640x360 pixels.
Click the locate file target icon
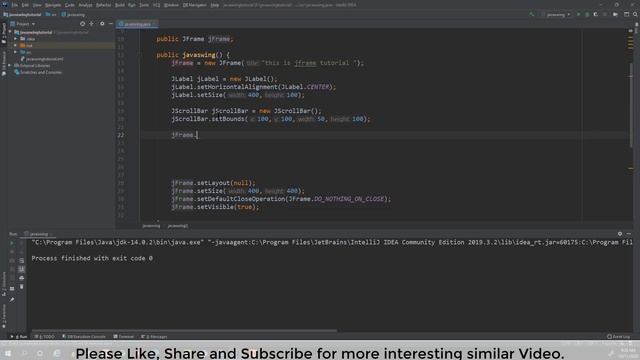82,24
